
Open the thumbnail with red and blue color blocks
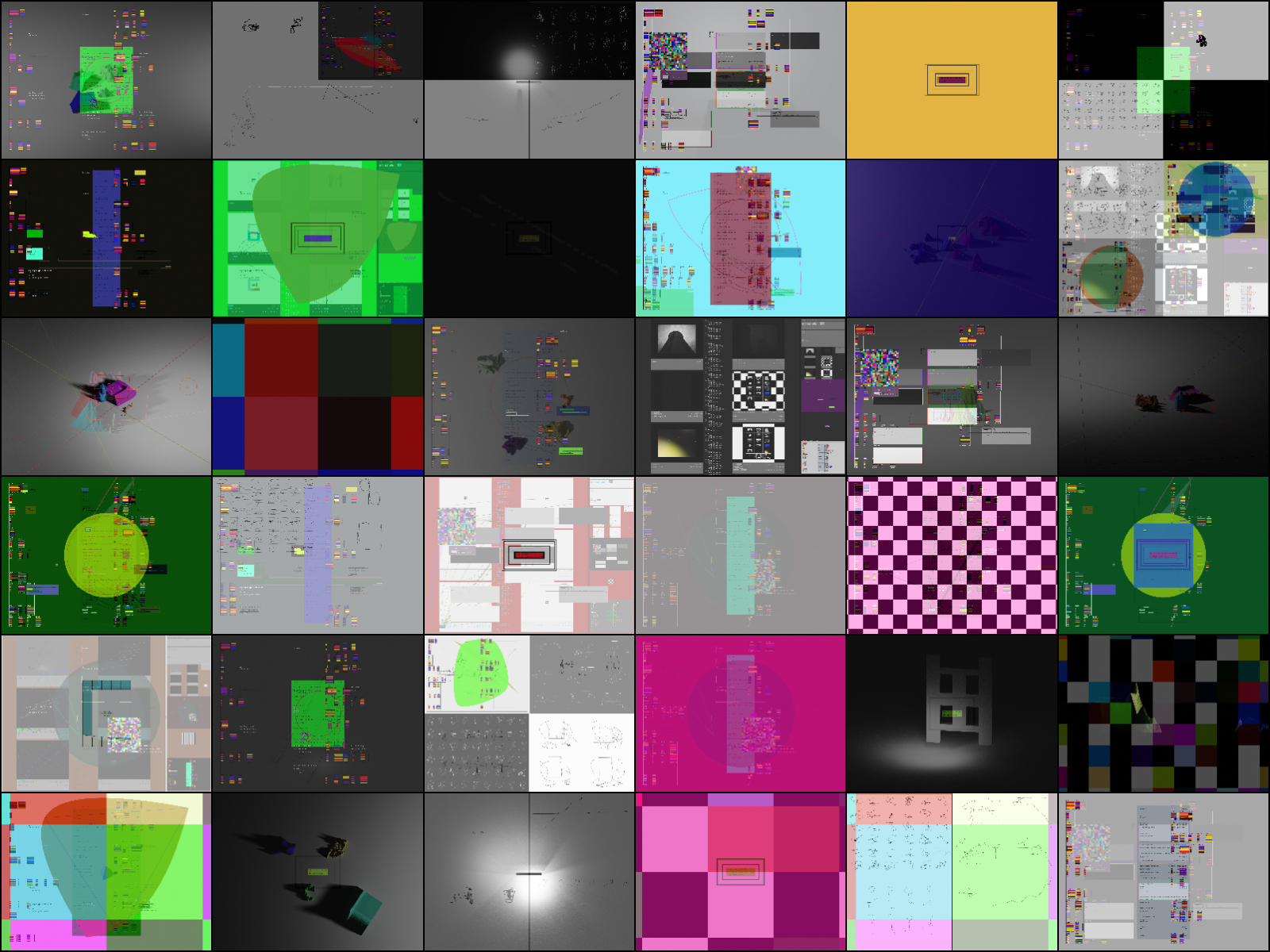[x=317, y=397]
